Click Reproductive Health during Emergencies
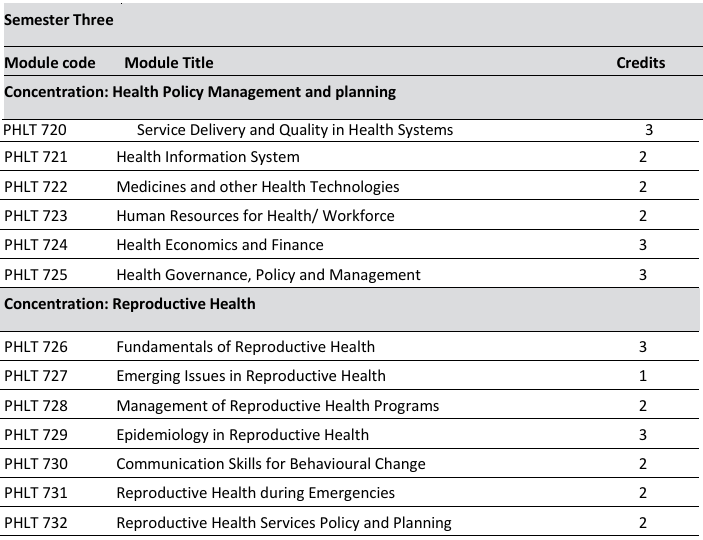703x540 pixels. click(255, 492)
